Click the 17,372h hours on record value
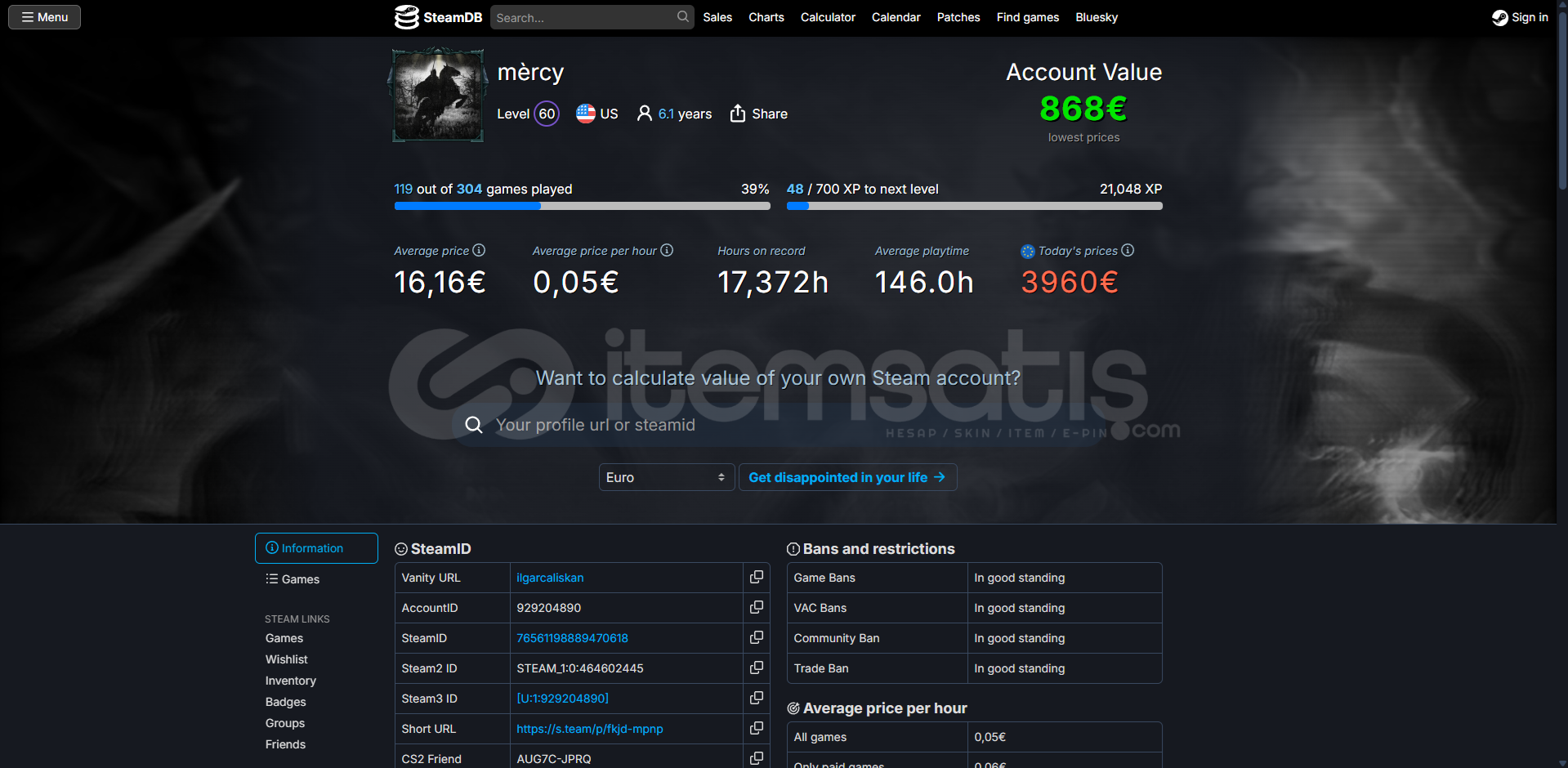1568x768 pixels. 773,282
